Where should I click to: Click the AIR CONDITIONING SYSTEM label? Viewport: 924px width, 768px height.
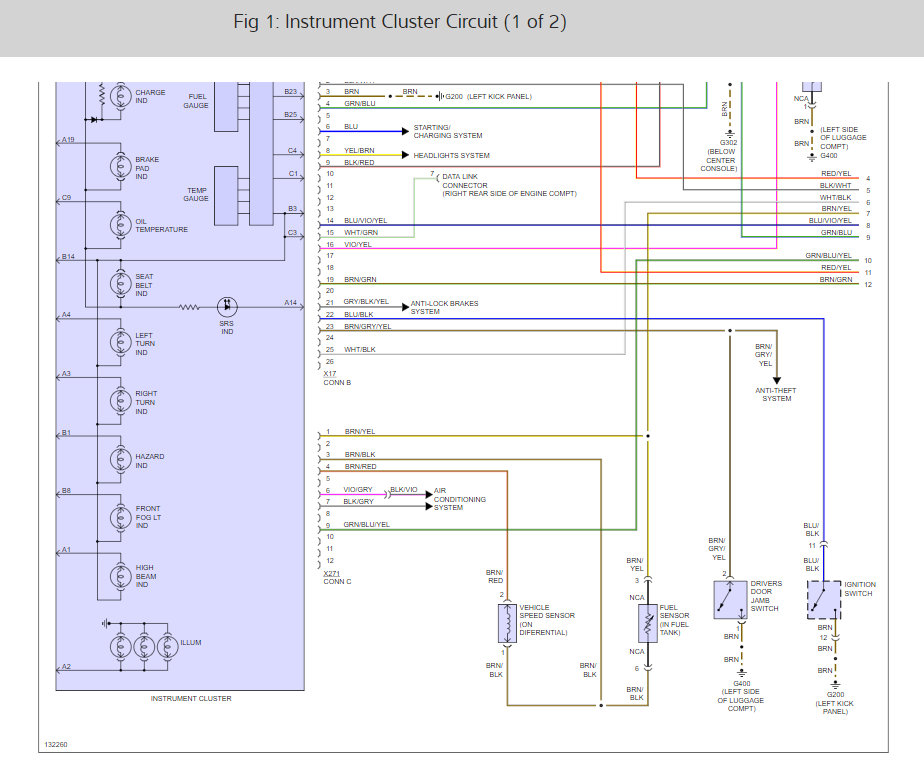click(x=460, y=499)
